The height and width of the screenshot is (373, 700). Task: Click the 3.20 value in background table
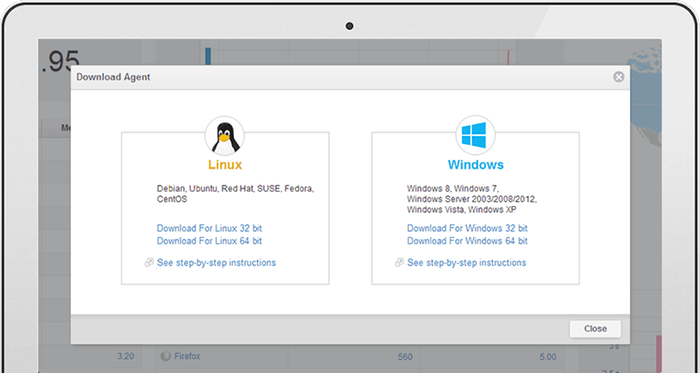[x=125, y=356]
